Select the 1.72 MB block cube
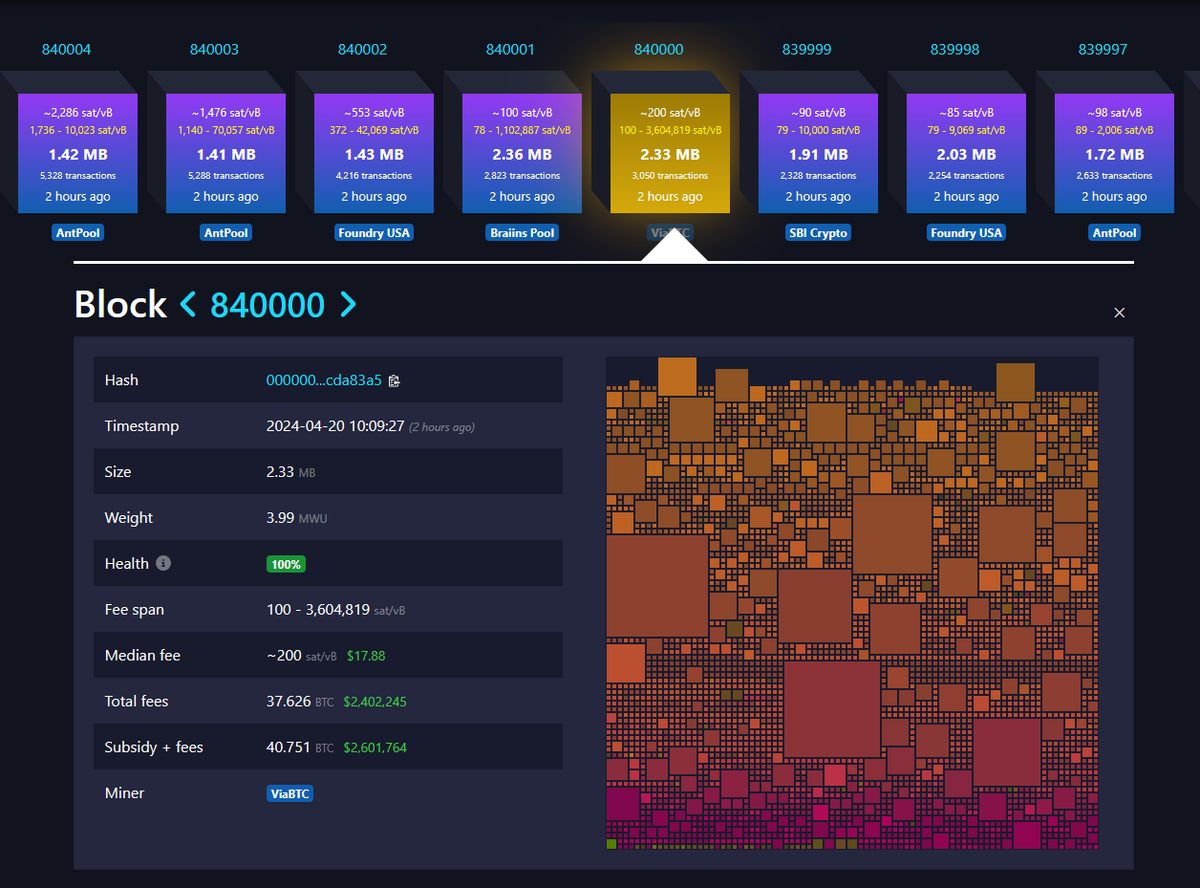 click(x=1114, y=153)
